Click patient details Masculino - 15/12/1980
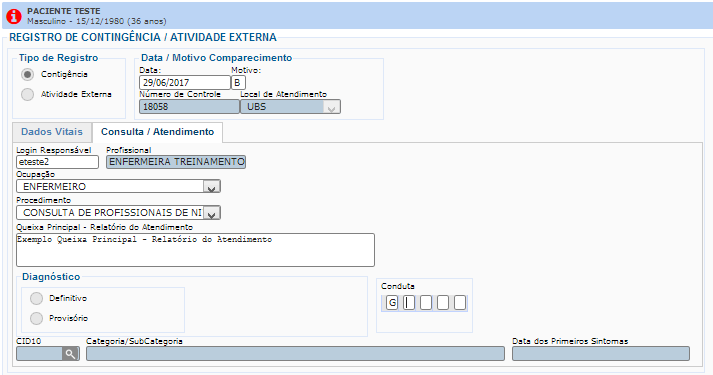 (96, 21)
